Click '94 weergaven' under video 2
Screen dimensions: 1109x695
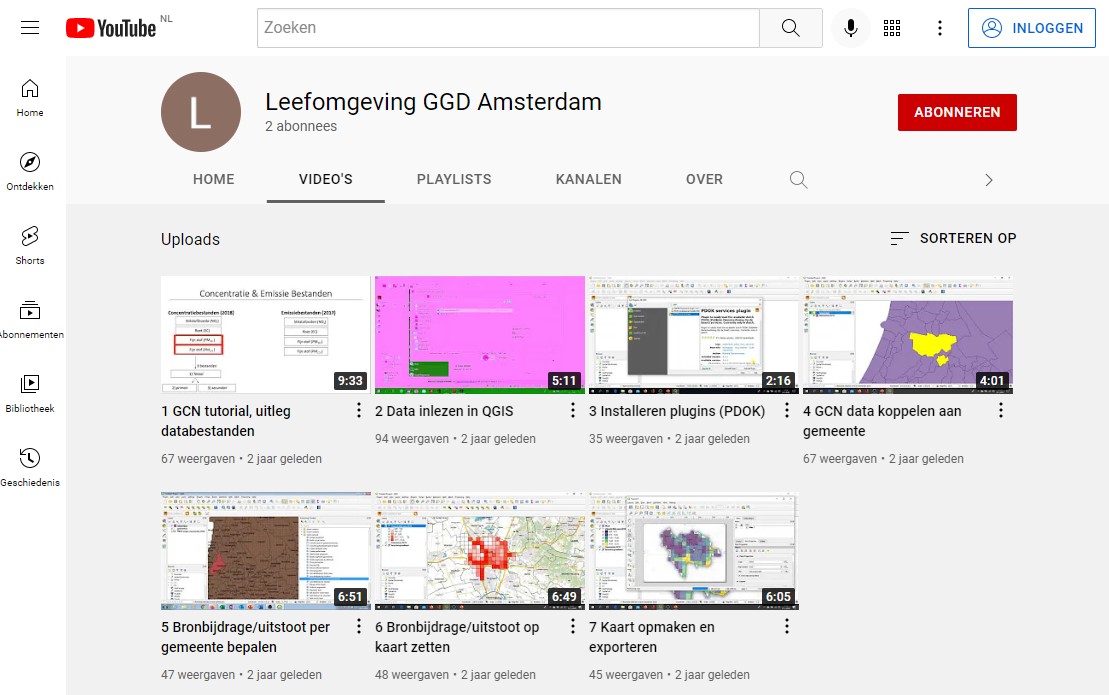412,438
